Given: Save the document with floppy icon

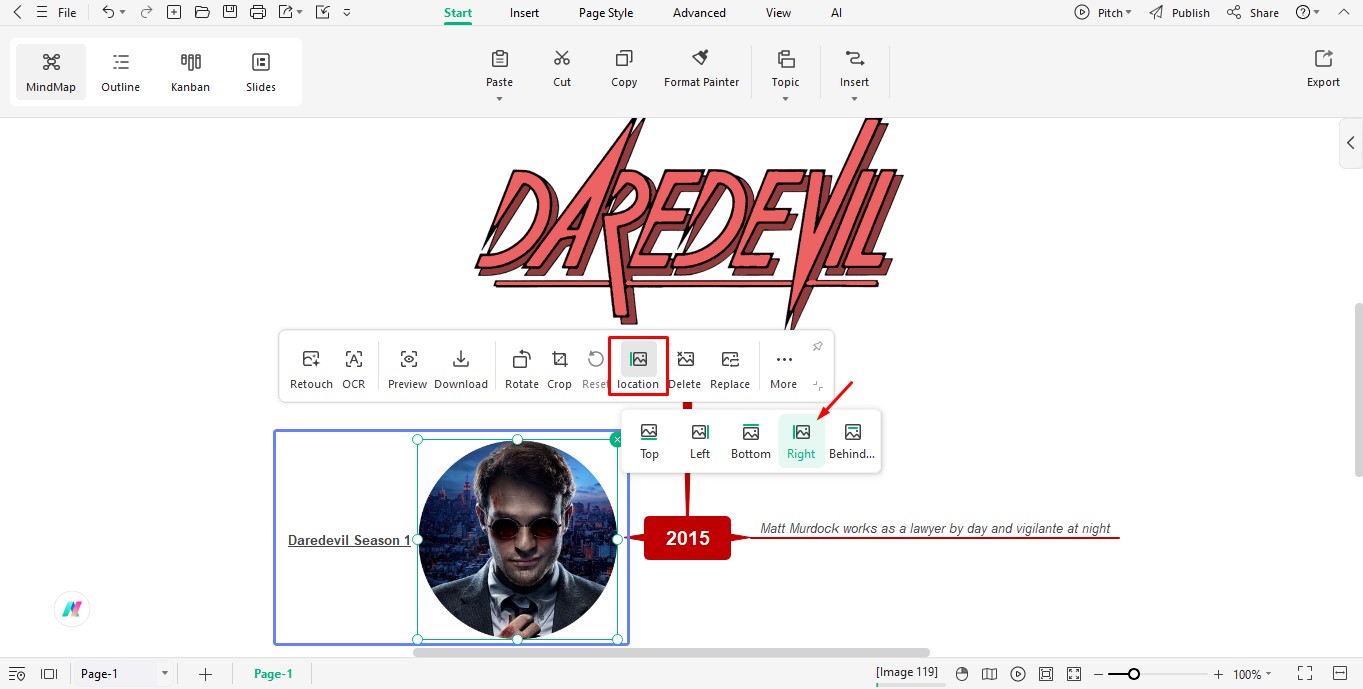Looking at the screenshot, I should pyautogui.click(x=230, y=13).
